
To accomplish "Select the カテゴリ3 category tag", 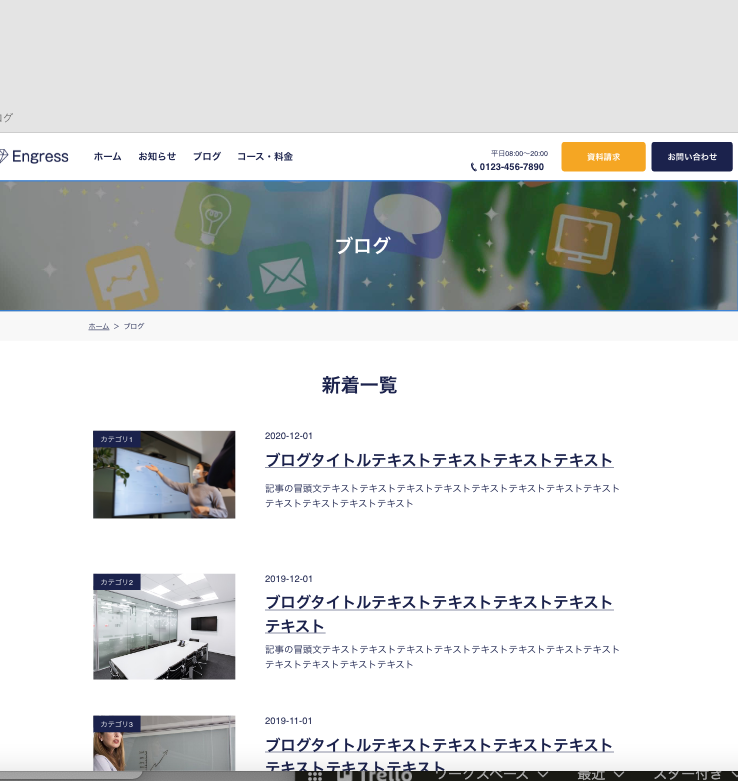I will 117,724.
